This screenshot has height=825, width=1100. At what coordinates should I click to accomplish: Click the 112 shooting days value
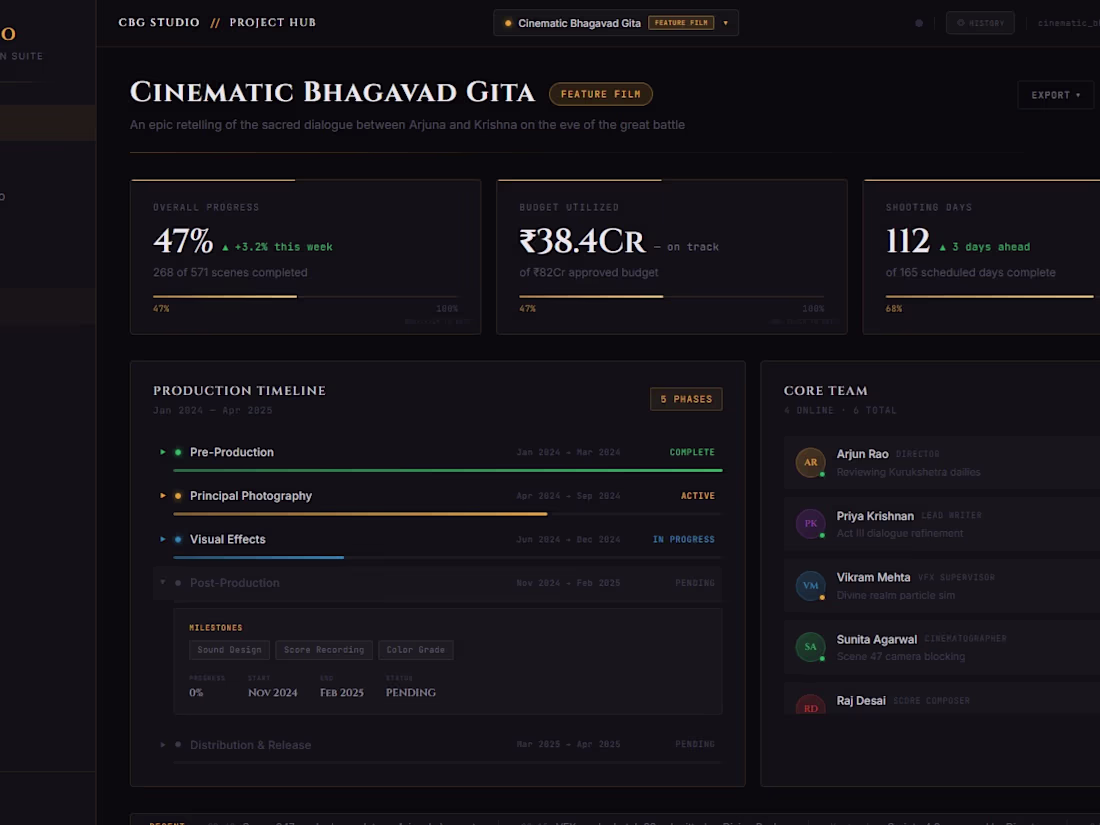click(x=908, y=241)
